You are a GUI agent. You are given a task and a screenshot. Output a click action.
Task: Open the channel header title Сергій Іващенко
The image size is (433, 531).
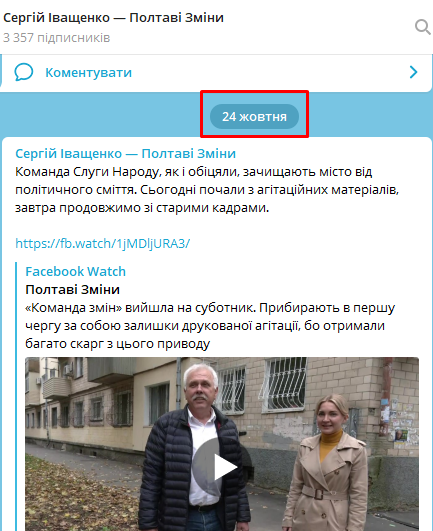click(113, 17)
